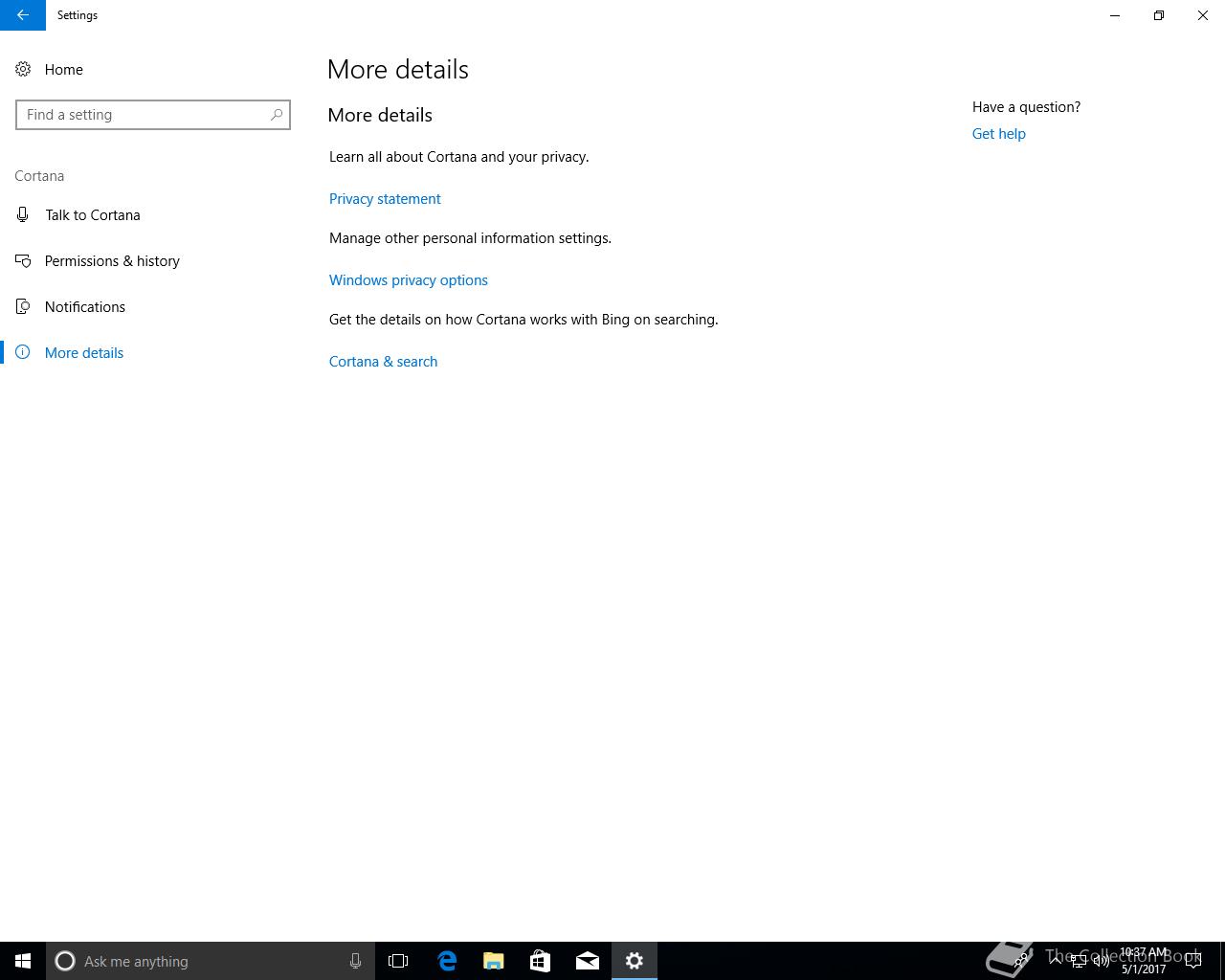Click the Notifications sidebar icon
The width and height of the screenshot is (1225, 980).
click(x=23, y=306)
